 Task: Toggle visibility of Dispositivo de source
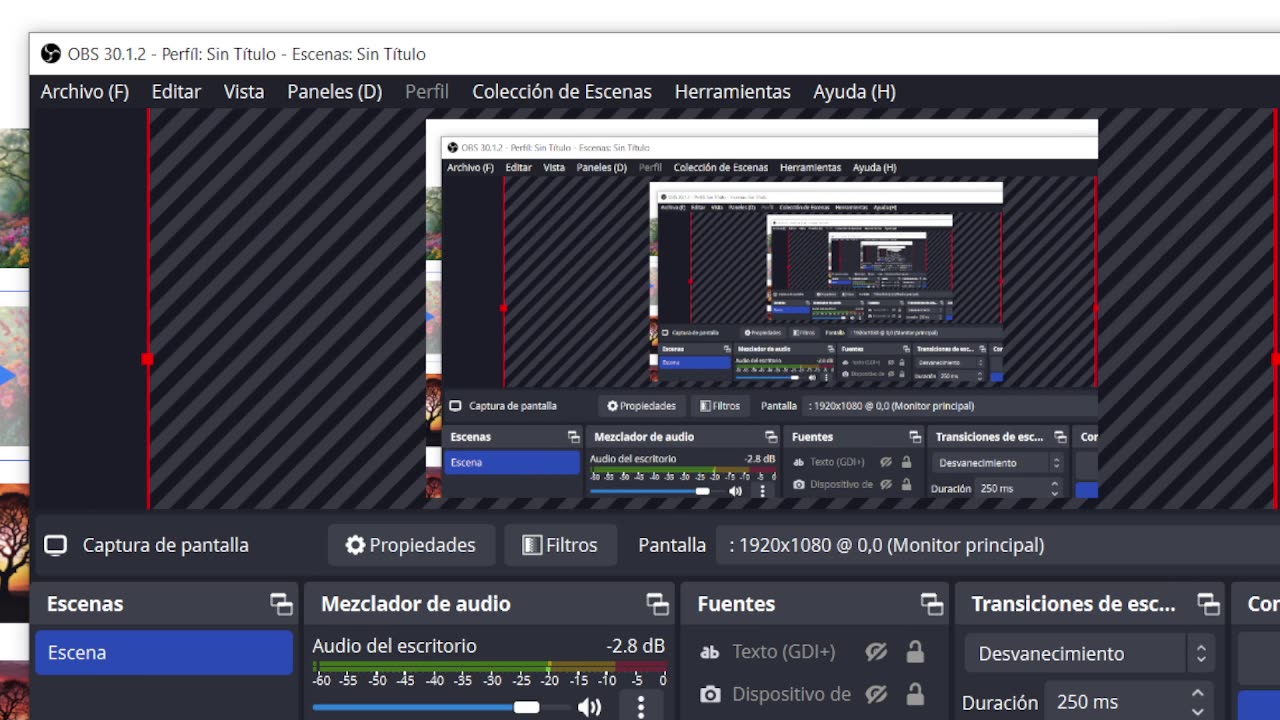[876, 694]
